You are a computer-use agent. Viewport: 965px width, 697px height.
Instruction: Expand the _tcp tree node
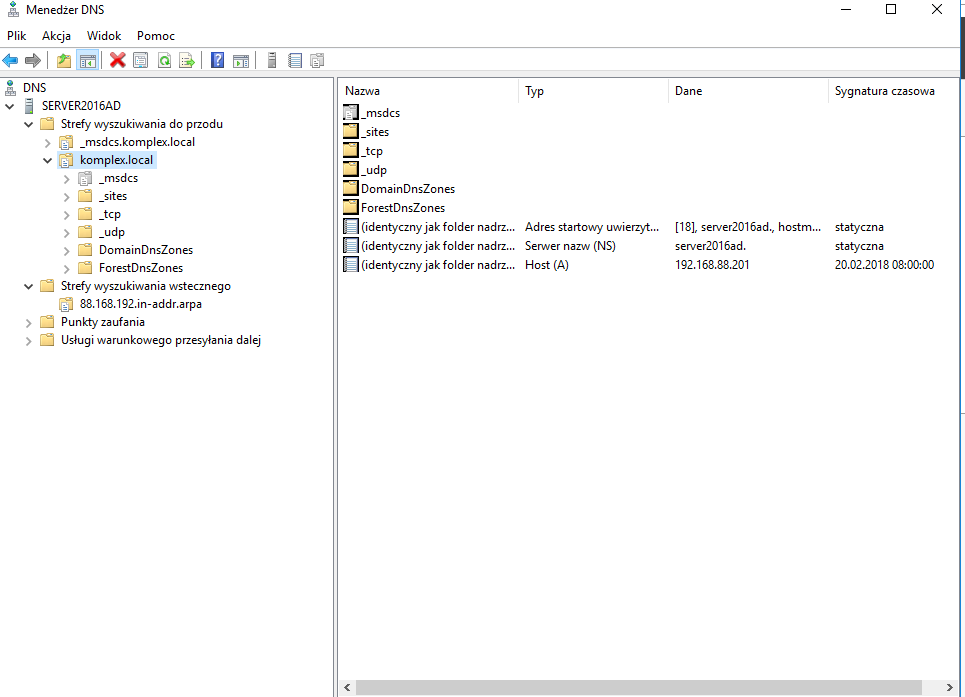pyautogui.click(x=66, y=215)
